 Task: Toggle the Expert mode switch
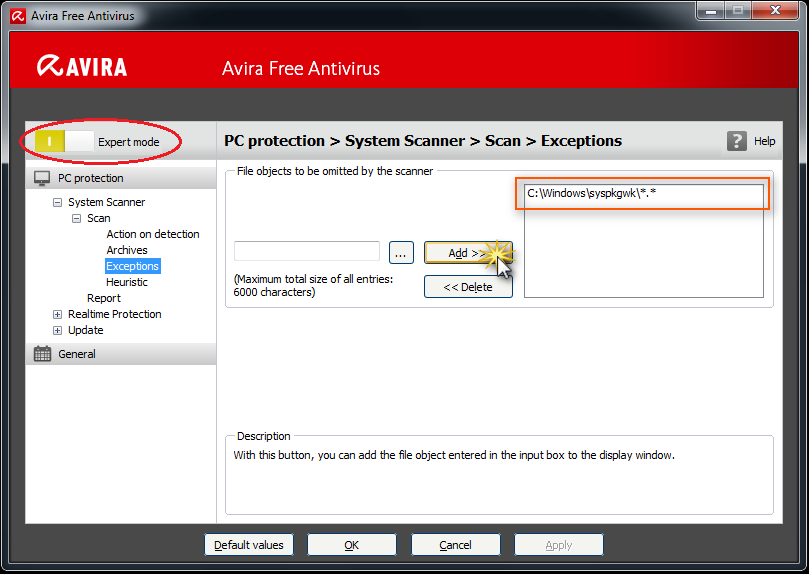click(x=64, y=141)
